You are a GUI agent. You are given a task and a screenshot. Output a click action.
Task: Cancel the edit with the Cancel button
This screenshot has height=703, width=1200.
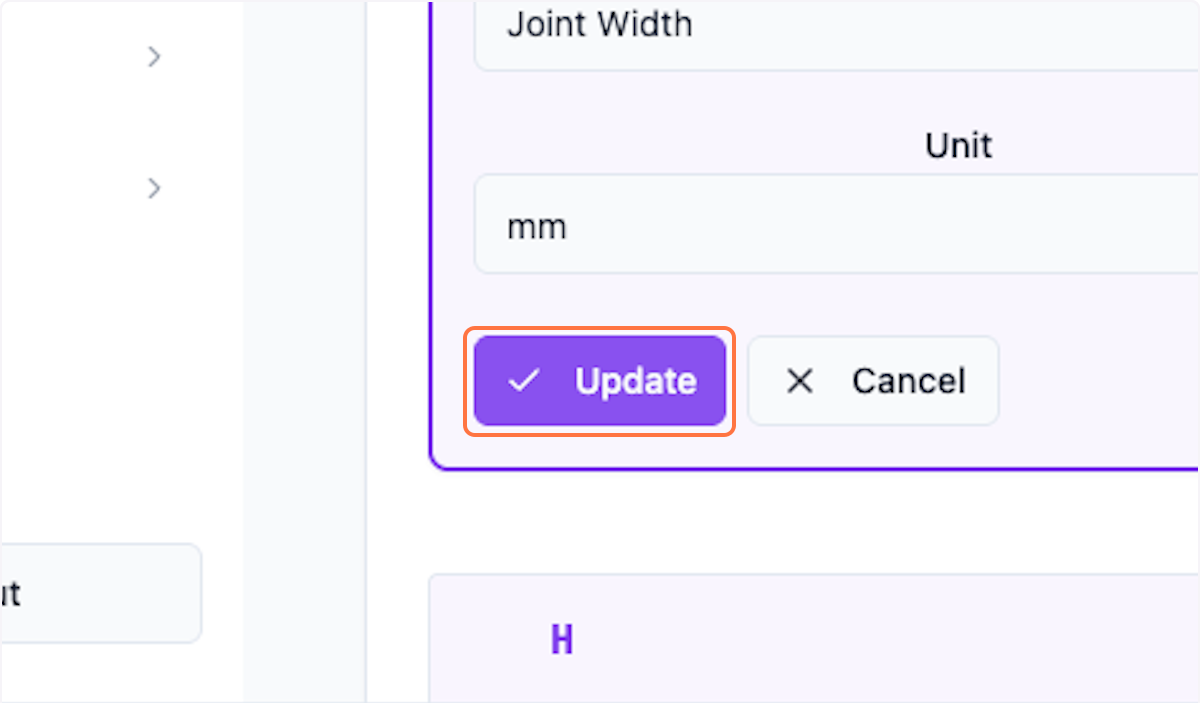(873, 381)
